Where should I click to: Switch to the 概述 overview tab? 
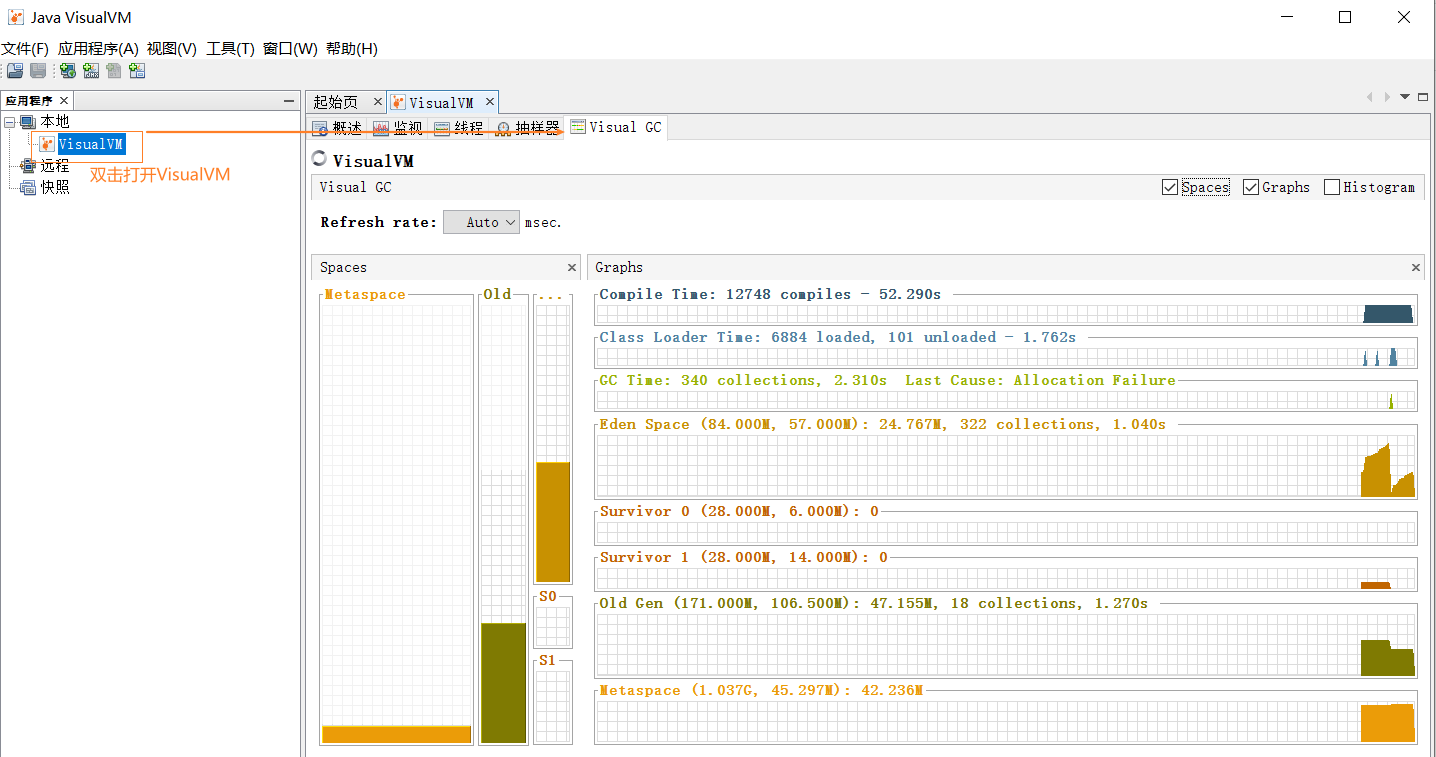pyautogui.click(x=337, y=128)
